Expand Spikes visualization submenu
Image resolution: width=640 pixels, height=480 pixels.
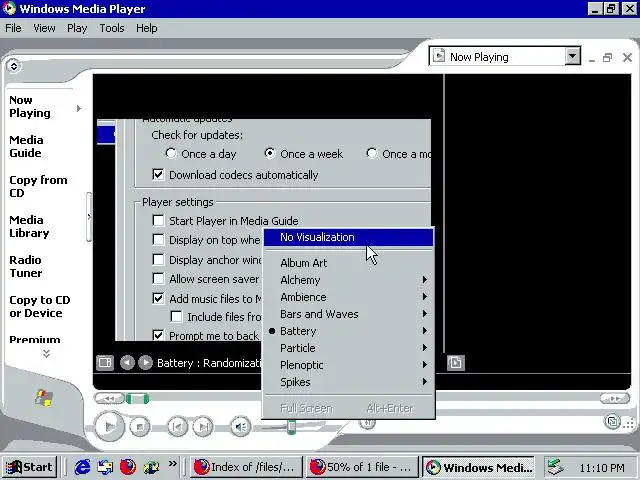349,382
